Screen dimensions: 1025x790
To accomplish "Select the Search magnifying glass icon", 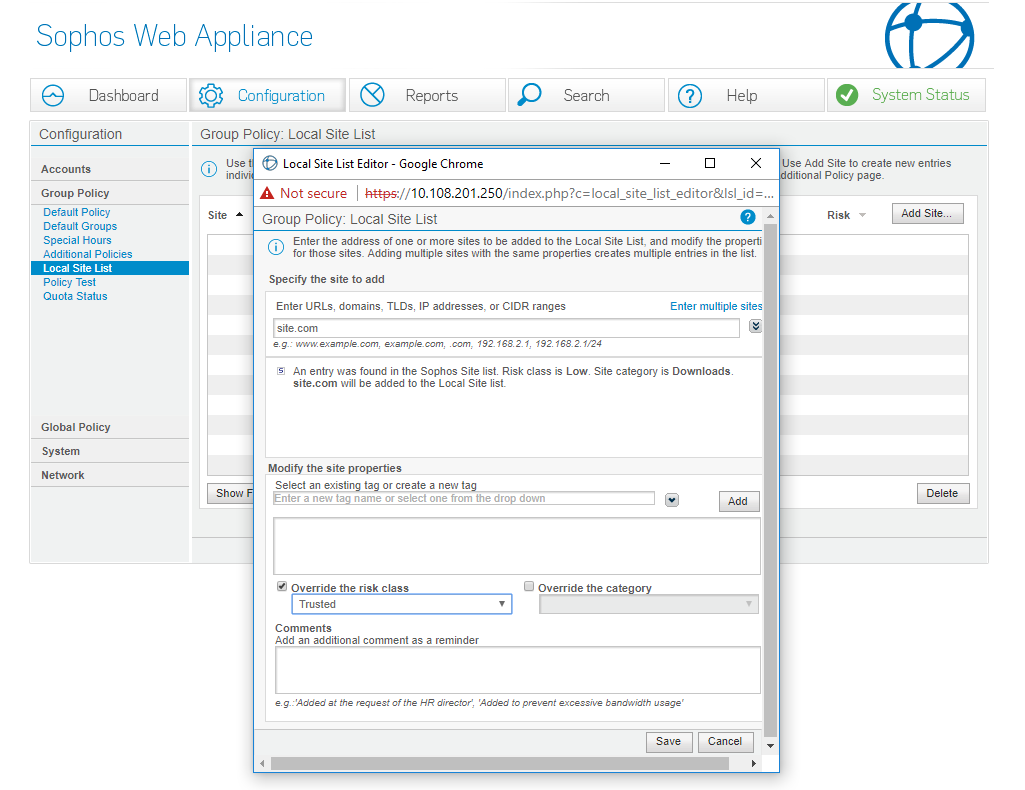I will (x=527, y=96).
